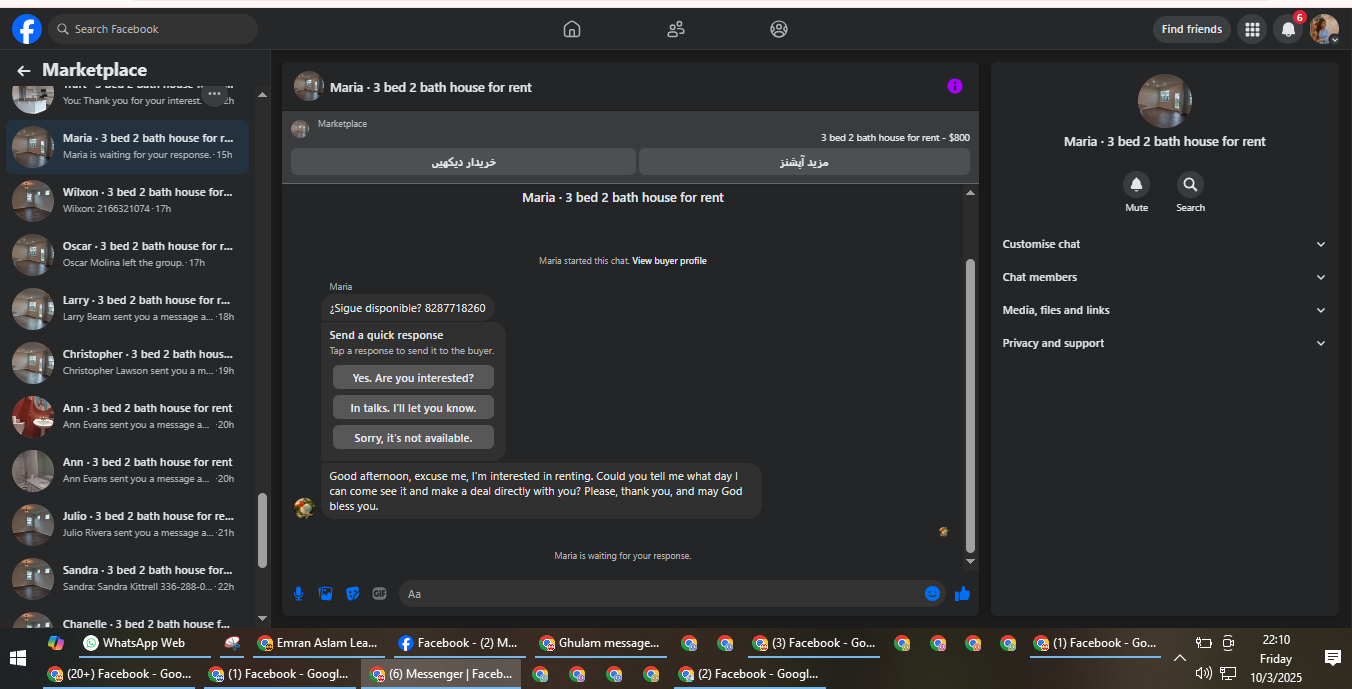Search in conversation magnifier icon
1352x689 pixels.
(1190, 184)
